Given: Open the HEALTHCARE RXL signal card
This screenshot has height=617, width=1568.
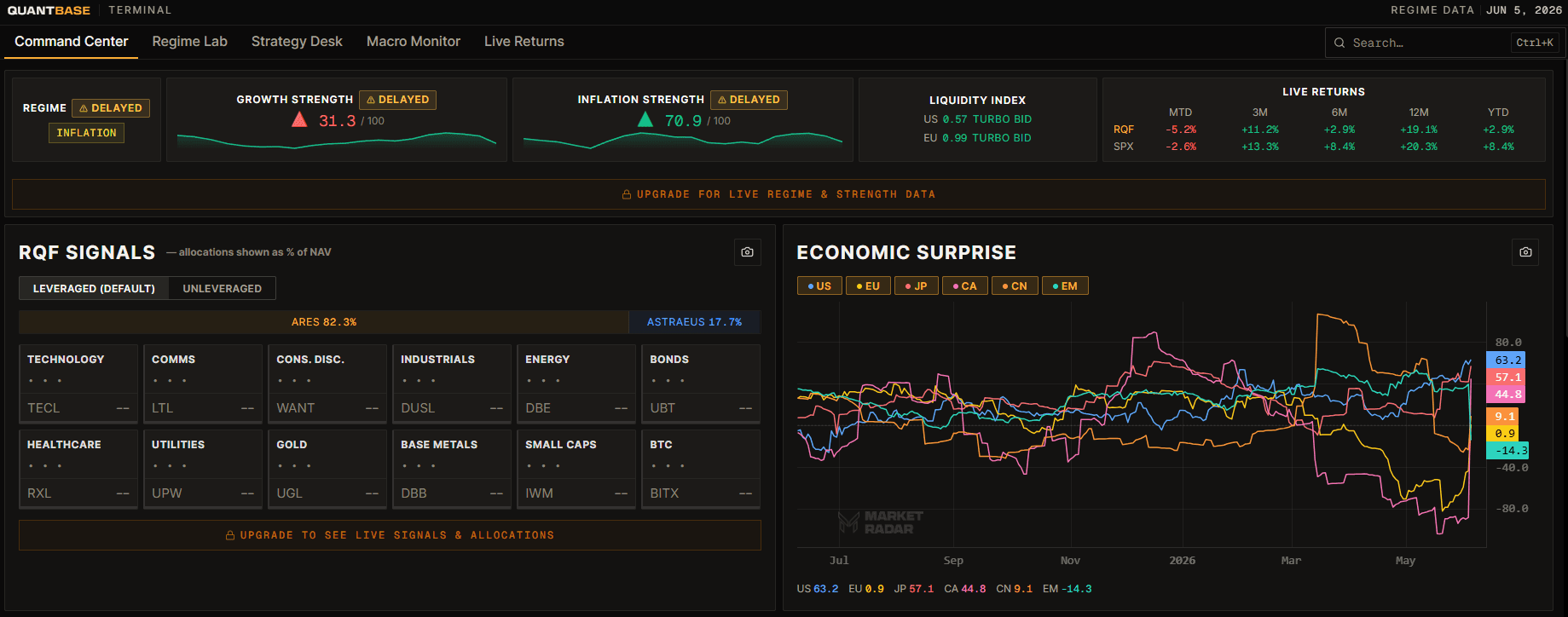Looking at the screenshot, I should [78, 469].
